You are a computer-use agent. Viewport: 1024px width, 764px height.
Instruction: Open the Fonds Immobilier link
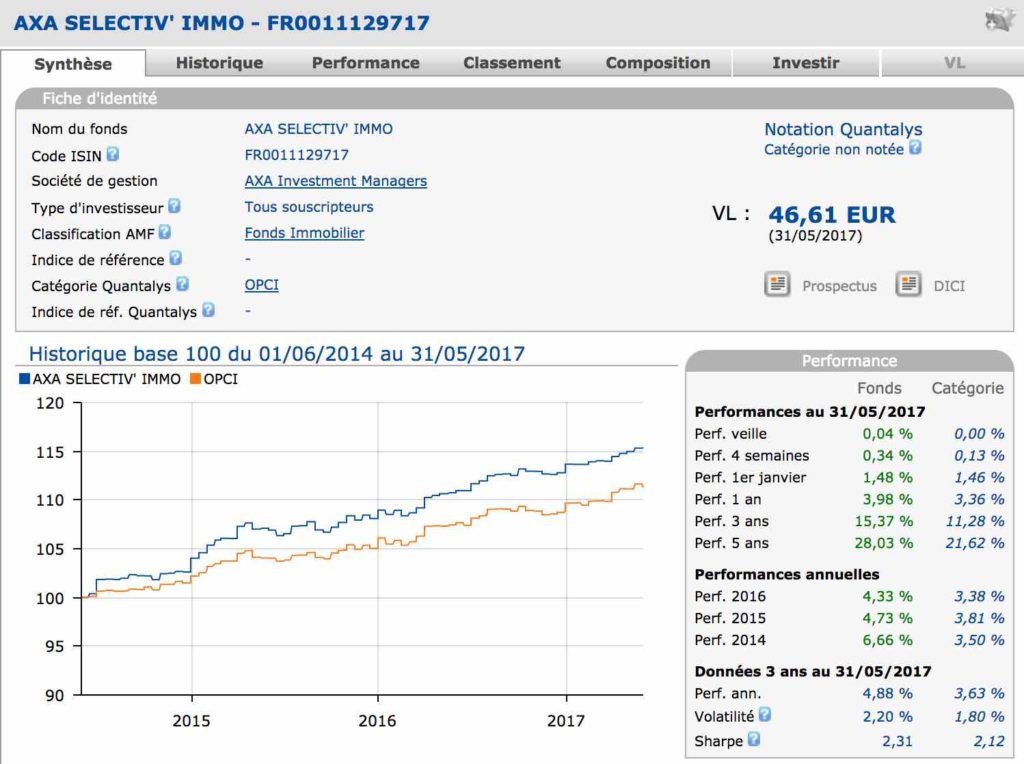tap(304, 233)
